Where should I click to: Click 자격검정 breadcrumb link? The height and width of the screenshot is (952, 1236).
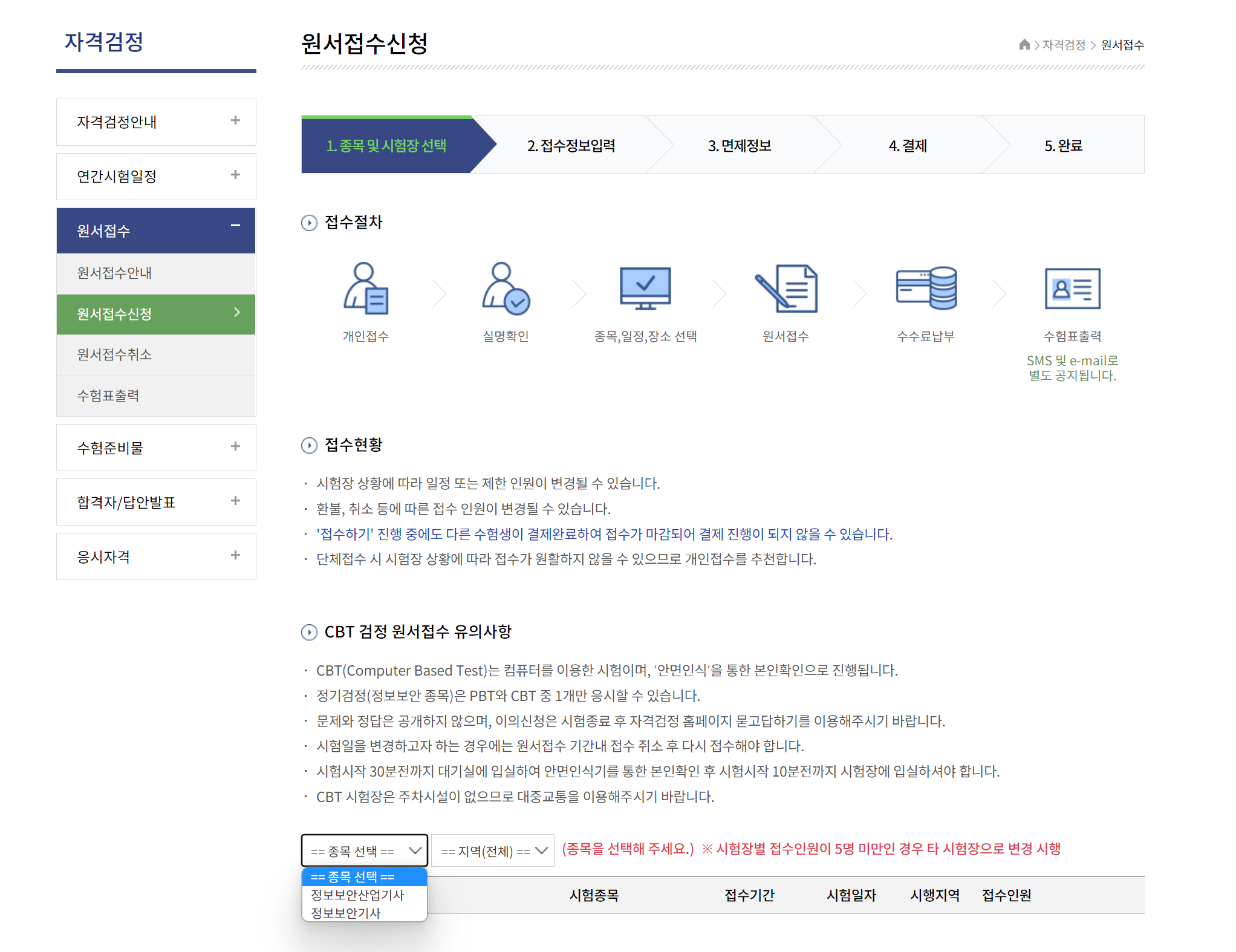click(x=1064, y=45)
